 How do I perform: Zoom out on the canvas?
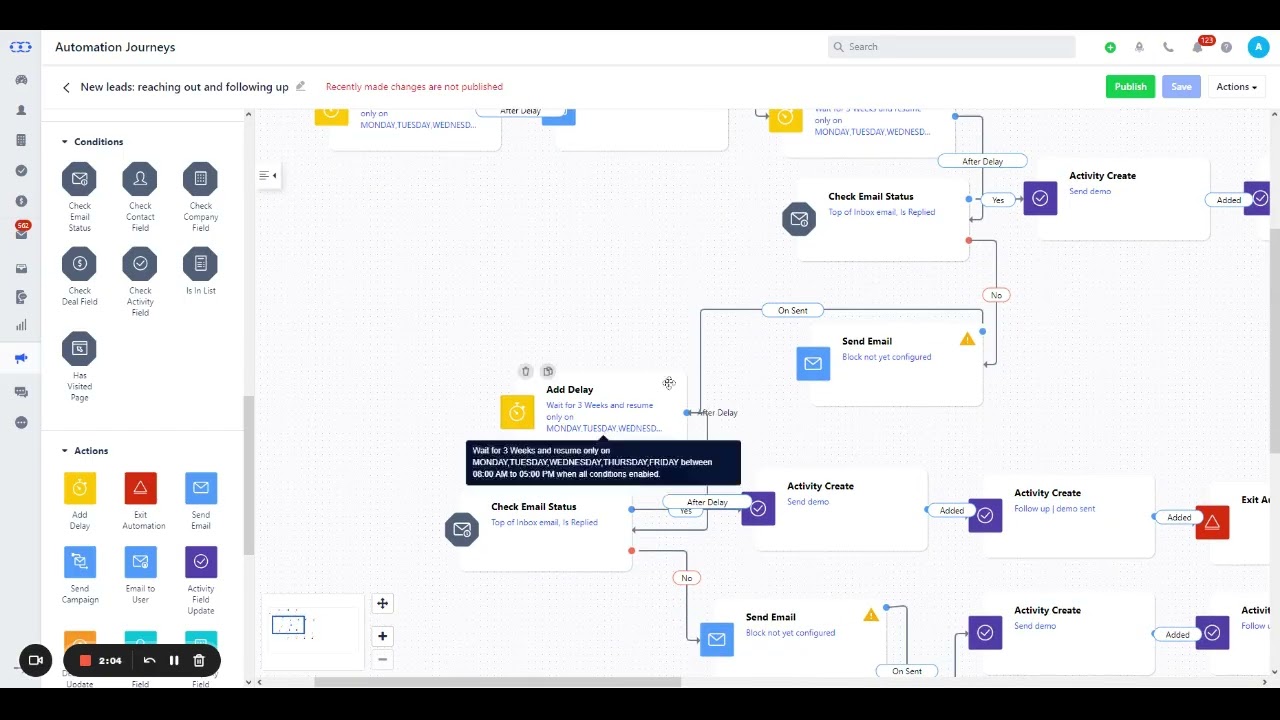[382, 659]
